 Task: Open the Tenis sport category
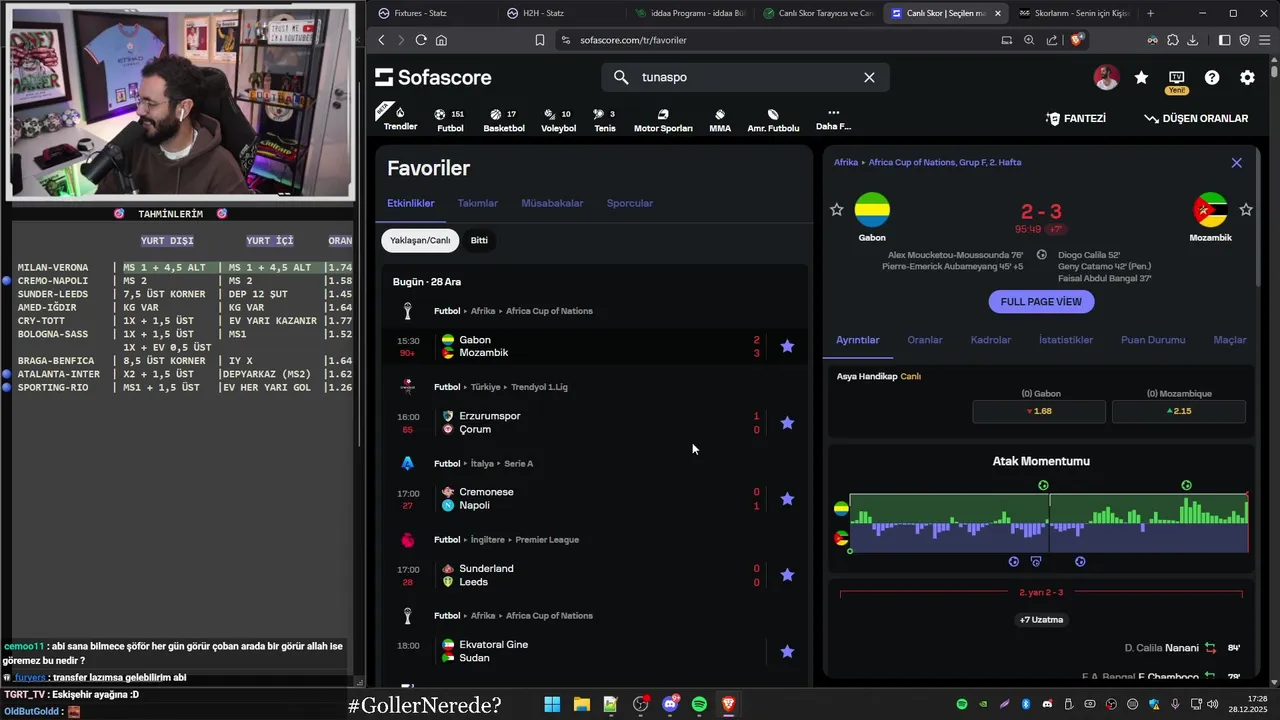tap(605, 120)
